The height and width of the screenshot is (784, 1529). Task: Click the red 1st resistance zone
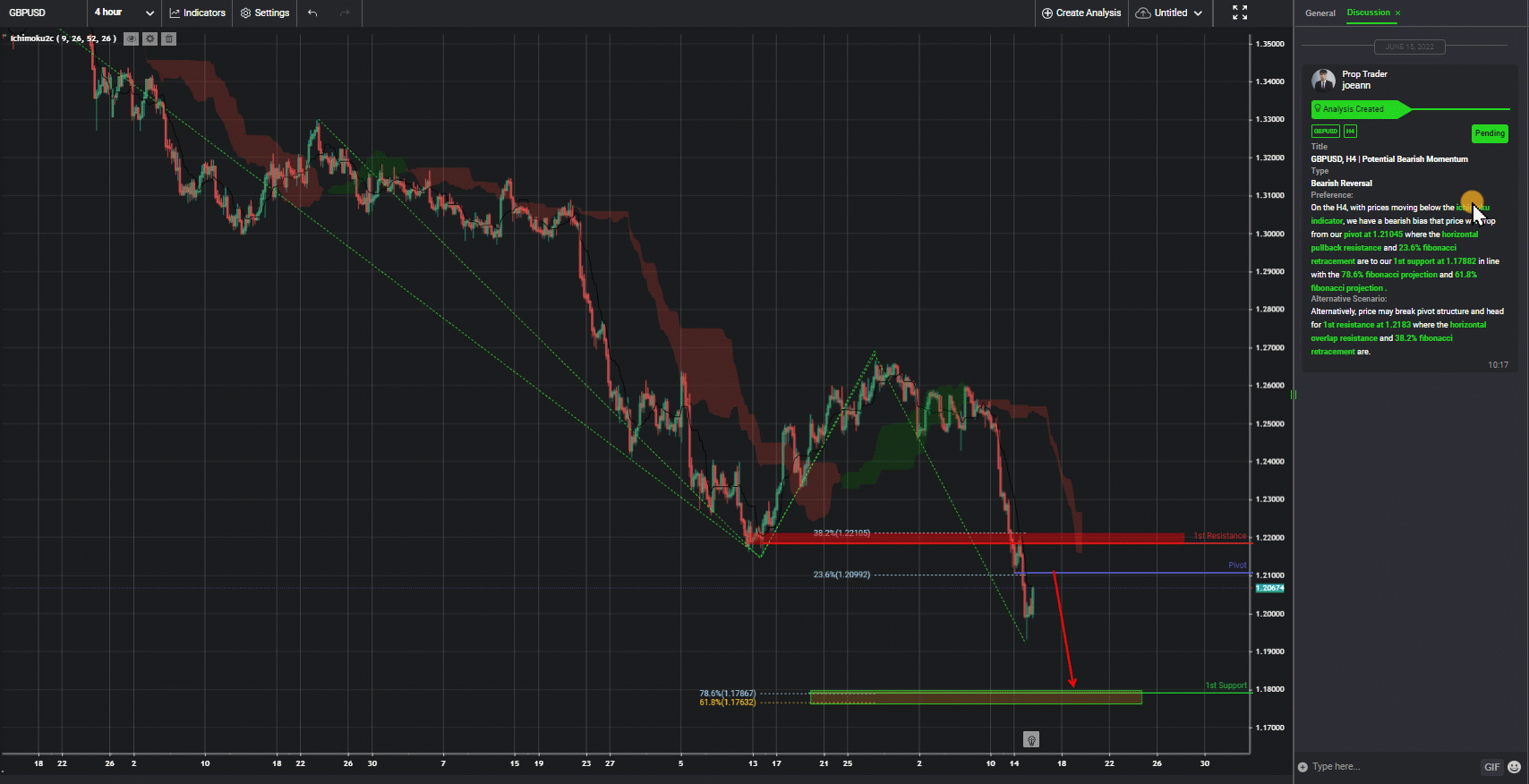pos(971,539)
